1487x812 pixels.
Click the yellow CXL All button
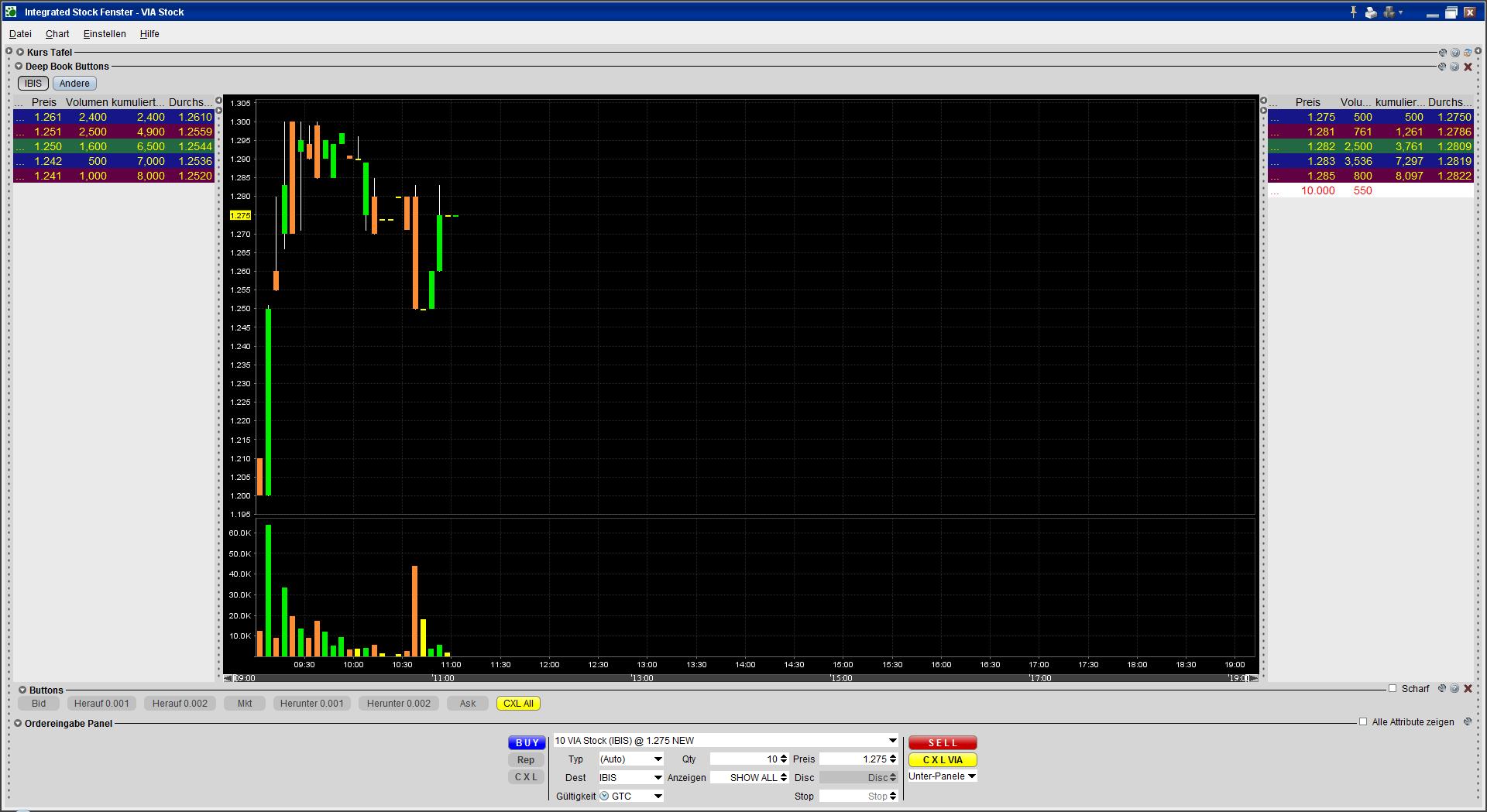(x=518, y=704)
